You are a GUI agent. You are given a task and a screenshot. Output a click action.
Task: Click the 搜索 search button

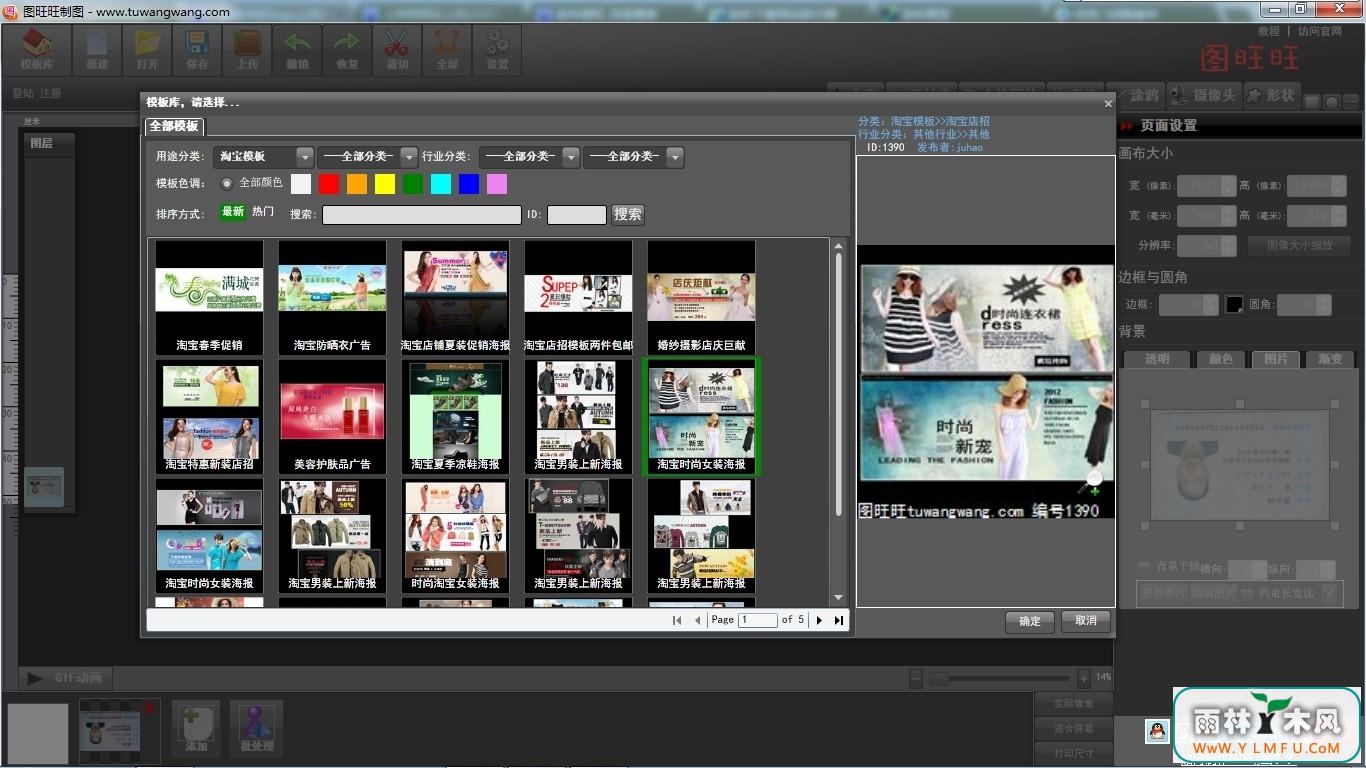tap(628, 214)
